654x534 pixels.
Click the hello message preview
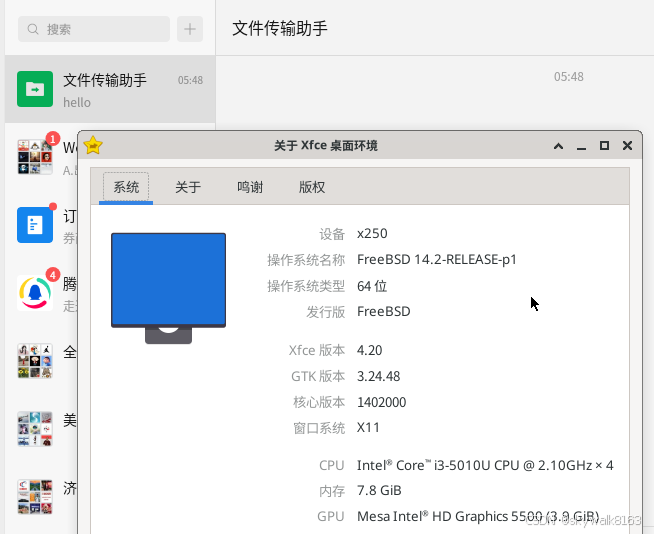pyautogui.click(x=77, y=103)
